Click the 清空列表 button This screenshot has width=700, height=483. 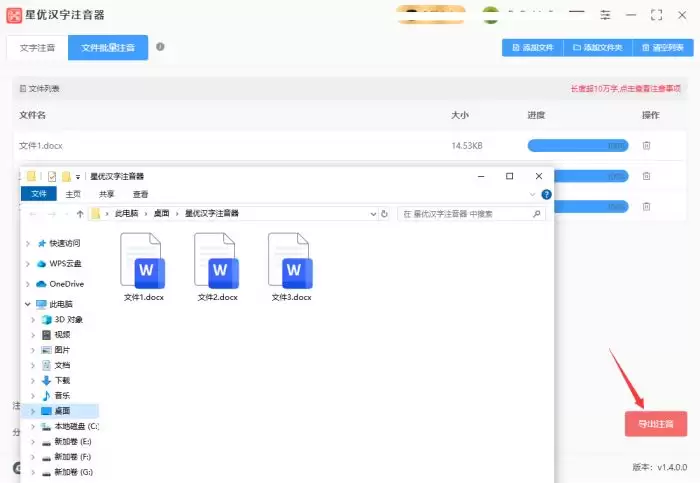(x=663, y=47)
